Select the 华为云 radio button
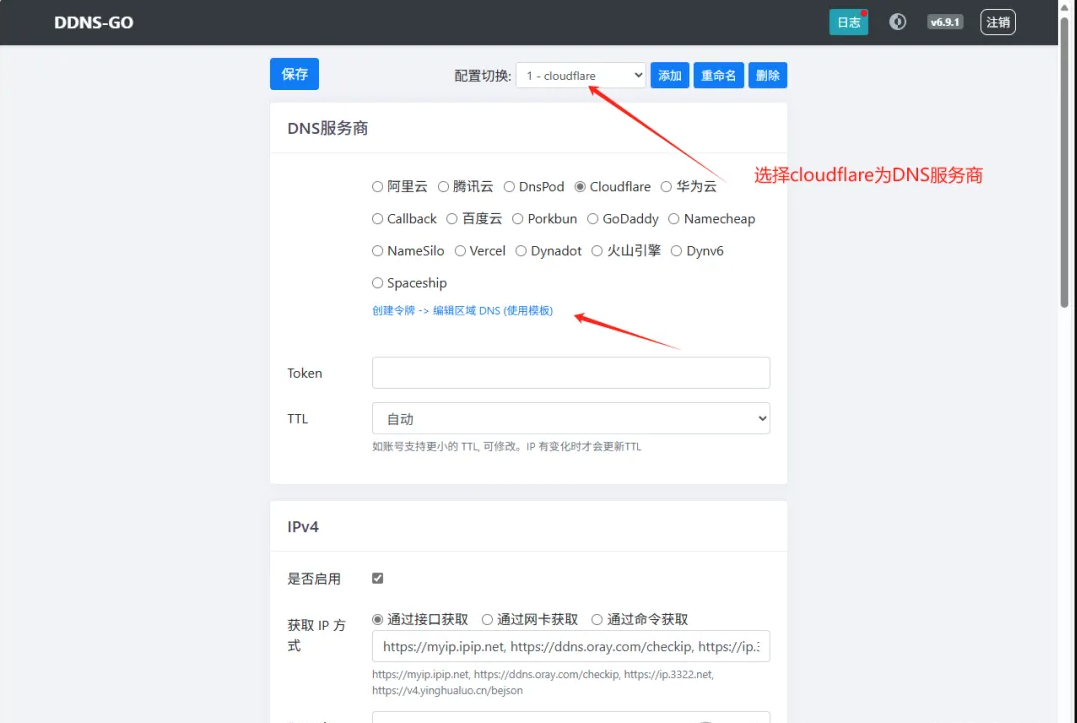 [666, 187]
